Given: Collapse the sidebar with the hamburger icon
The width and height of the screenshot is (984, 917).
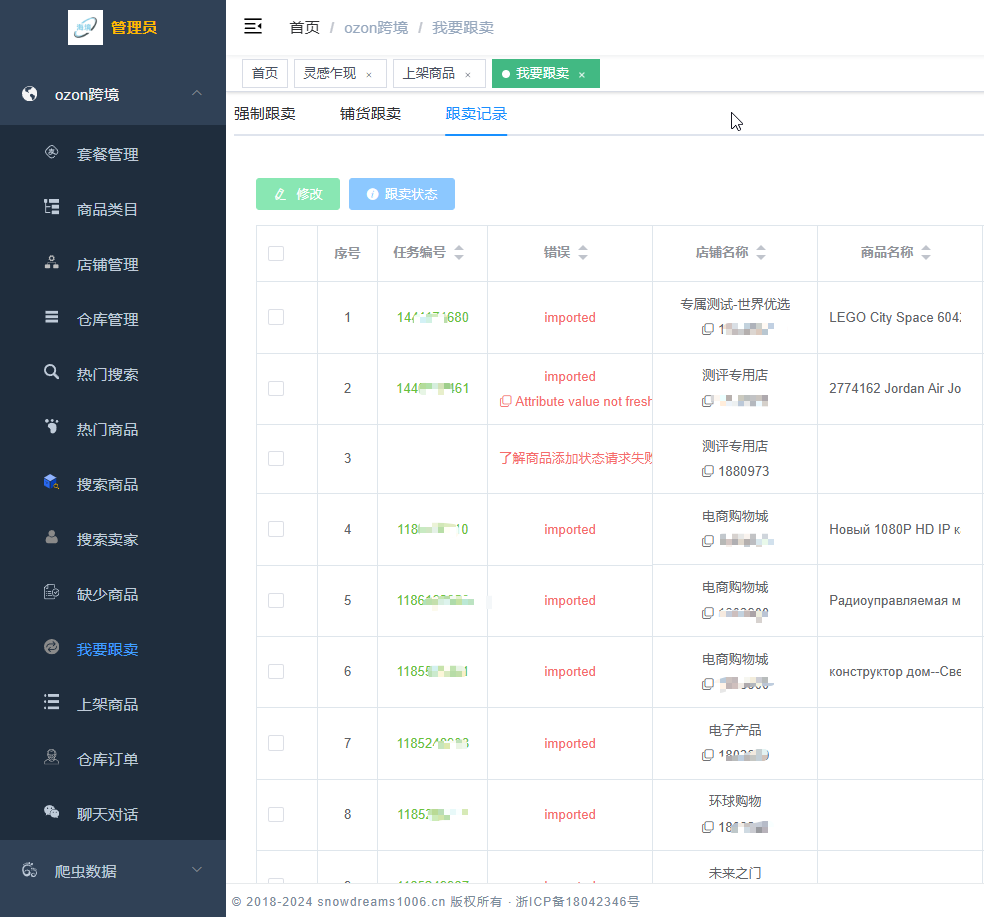Looking at the screenshot, I should (253, 27).
